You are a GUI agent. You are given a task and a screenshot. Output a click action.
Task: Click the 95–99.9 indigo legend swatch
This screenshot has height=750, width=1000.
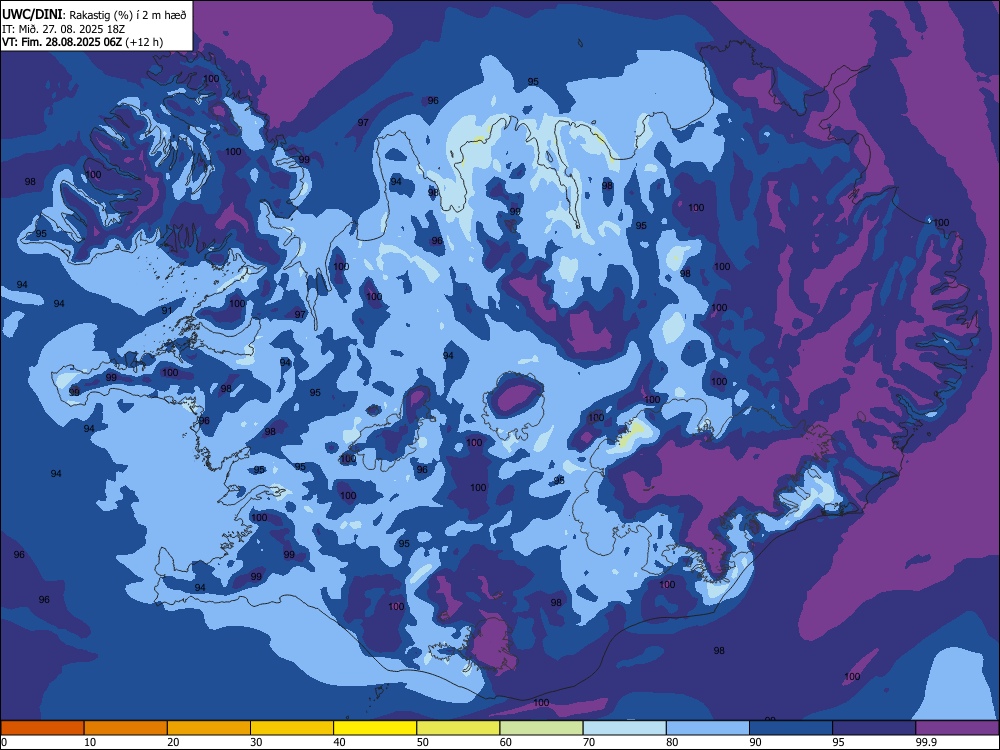click(x=874, y=728)
